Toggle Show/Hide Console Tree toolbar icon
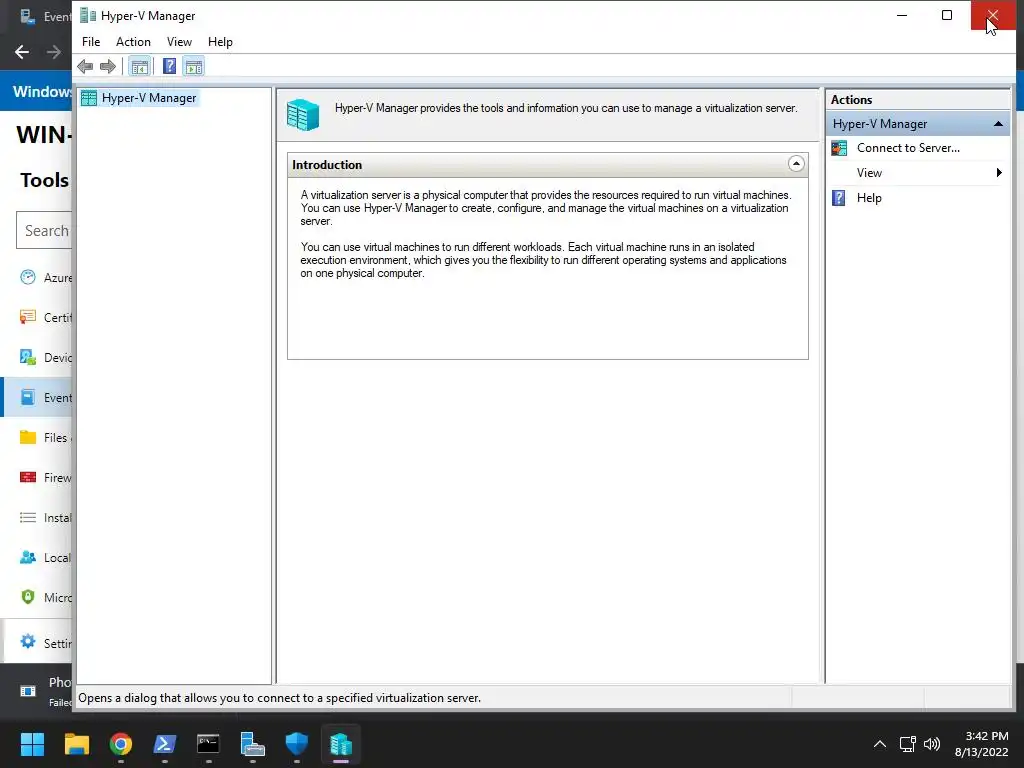Screen dimensions: 1024x768 (139, 66)
